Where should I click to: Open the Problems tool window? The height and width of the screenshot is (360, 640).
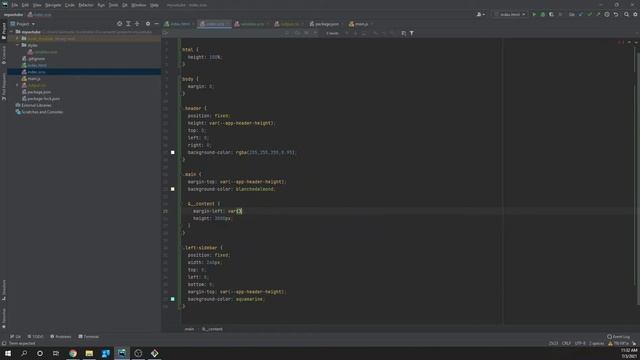(60, 337)
